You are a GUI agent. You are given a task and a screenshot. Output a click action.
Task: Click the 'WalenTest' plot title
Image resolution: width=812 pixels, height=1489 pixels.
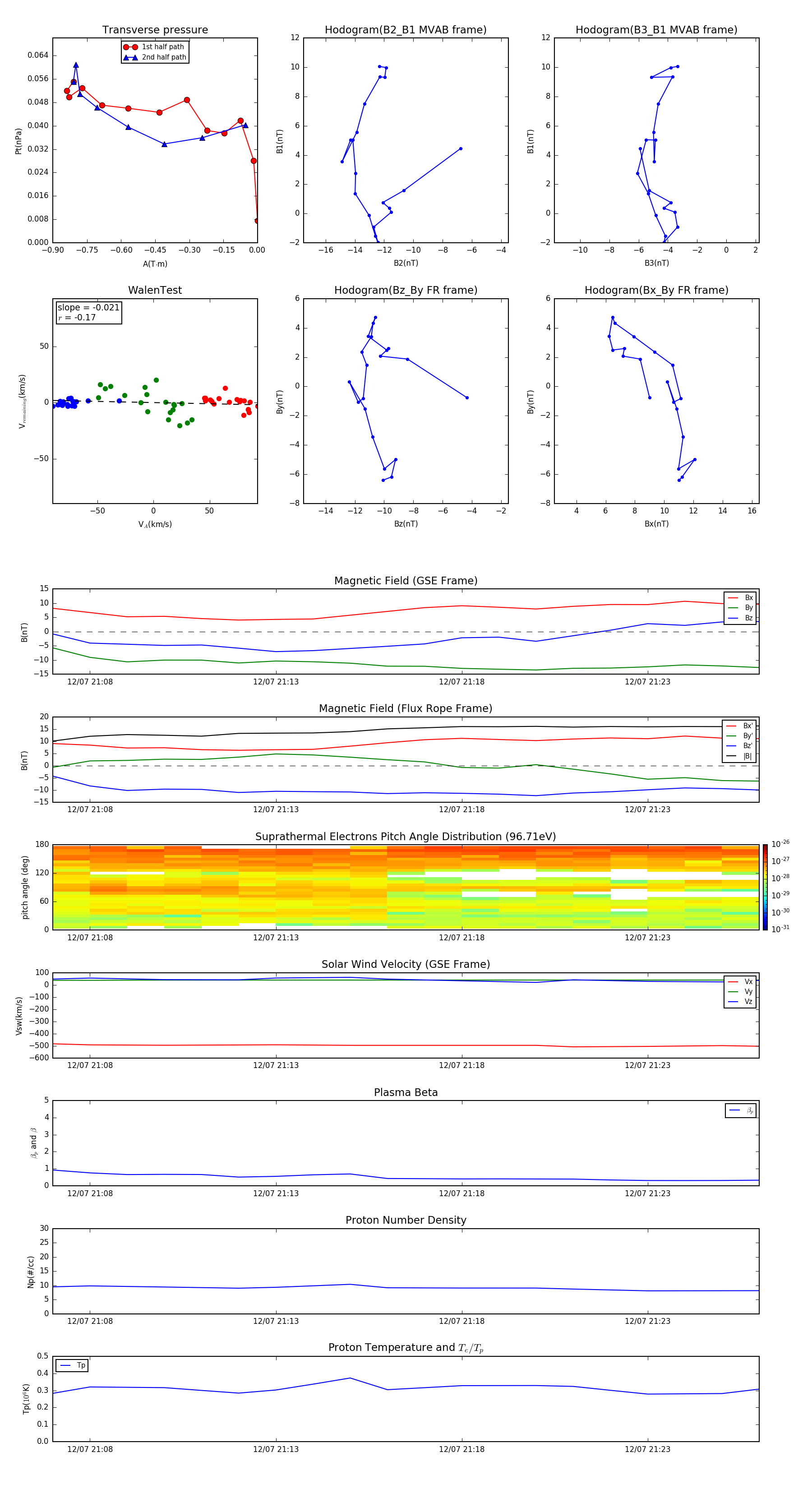[155, 290]
